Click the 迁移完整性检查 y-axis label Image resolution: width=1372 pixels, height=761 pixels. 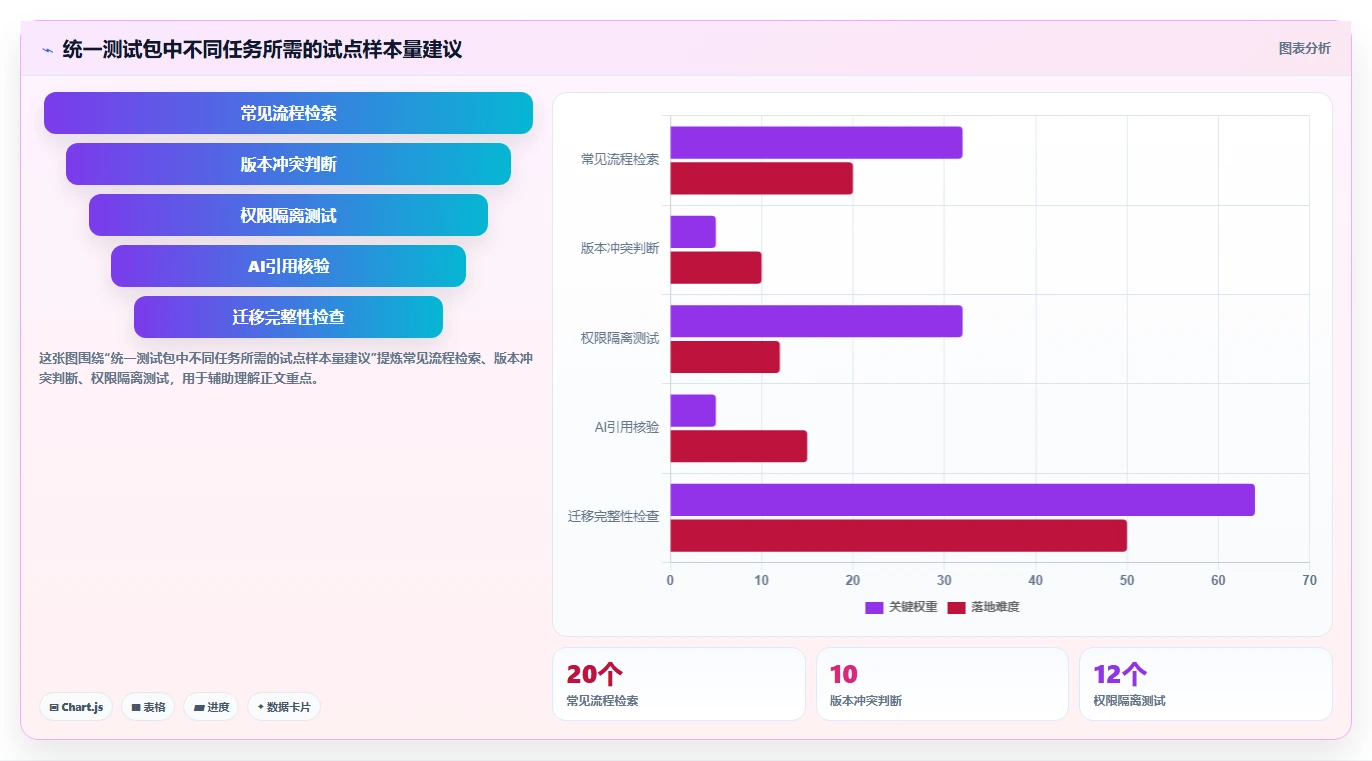coord(614,516)
